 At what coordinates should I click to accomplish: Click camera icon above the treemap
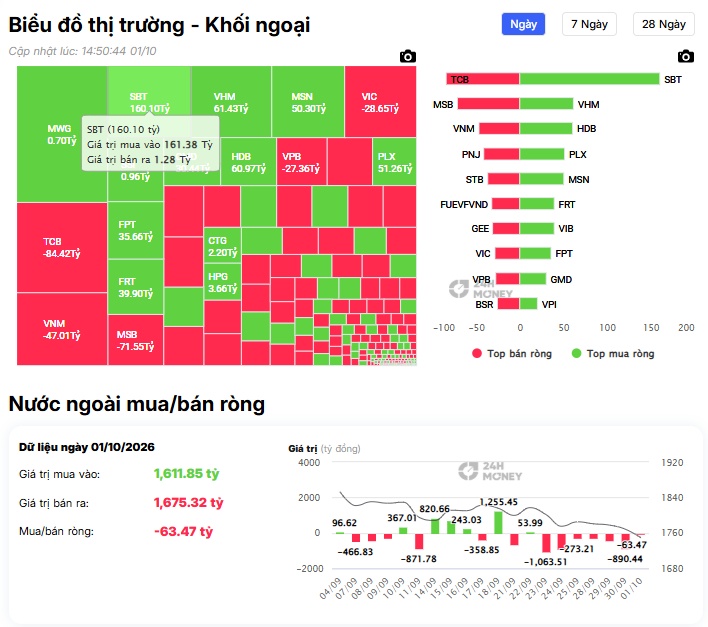[407, 56]
